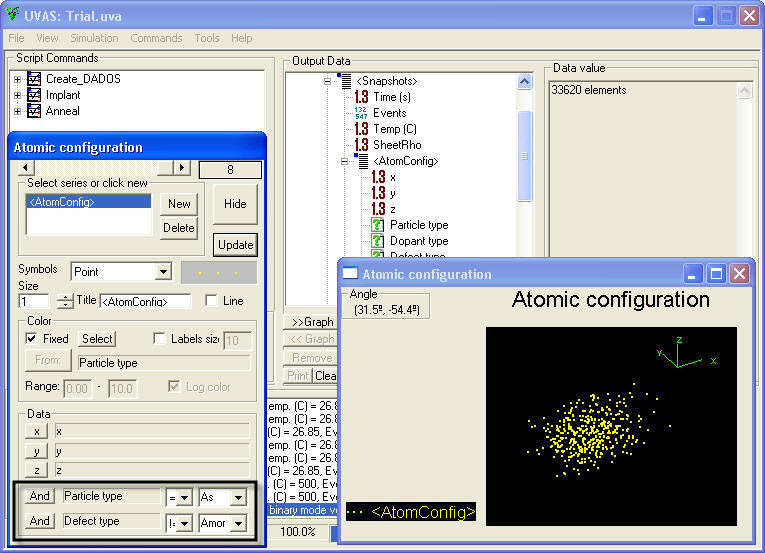Image resolution: width=765 pixels, height=553 pixels.
Task: Click the x data button
Action: coord(37,431)
